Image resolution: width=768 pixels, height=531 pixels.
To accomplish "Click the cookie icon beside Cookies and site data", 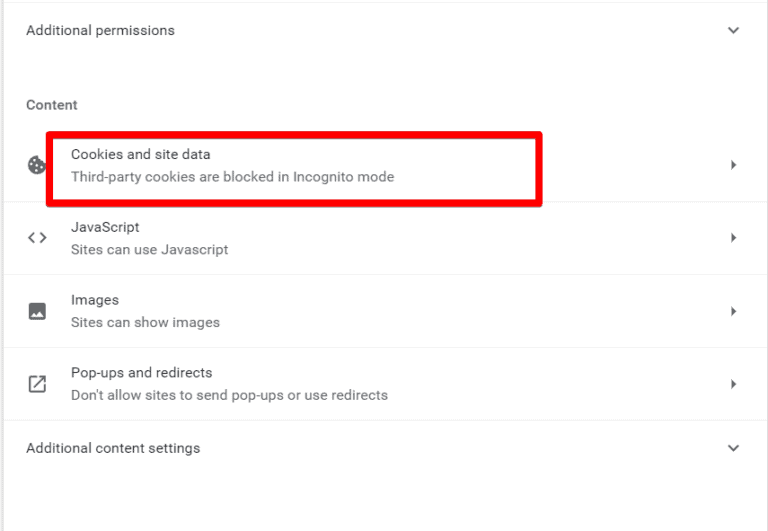I will click(37, 166).
